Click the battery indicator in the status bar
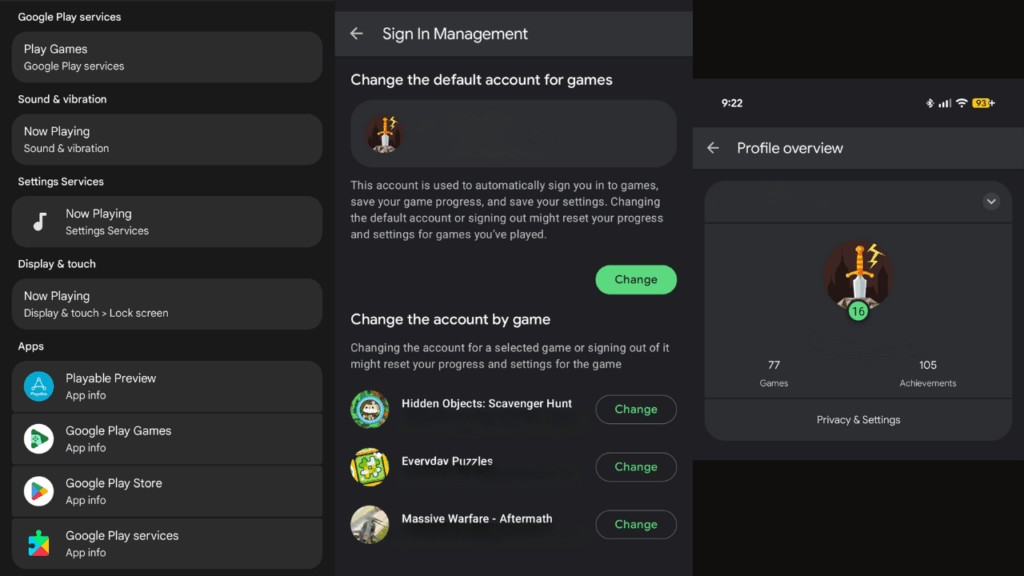This screenshot has height=576, width=1024. coord(981,102)
